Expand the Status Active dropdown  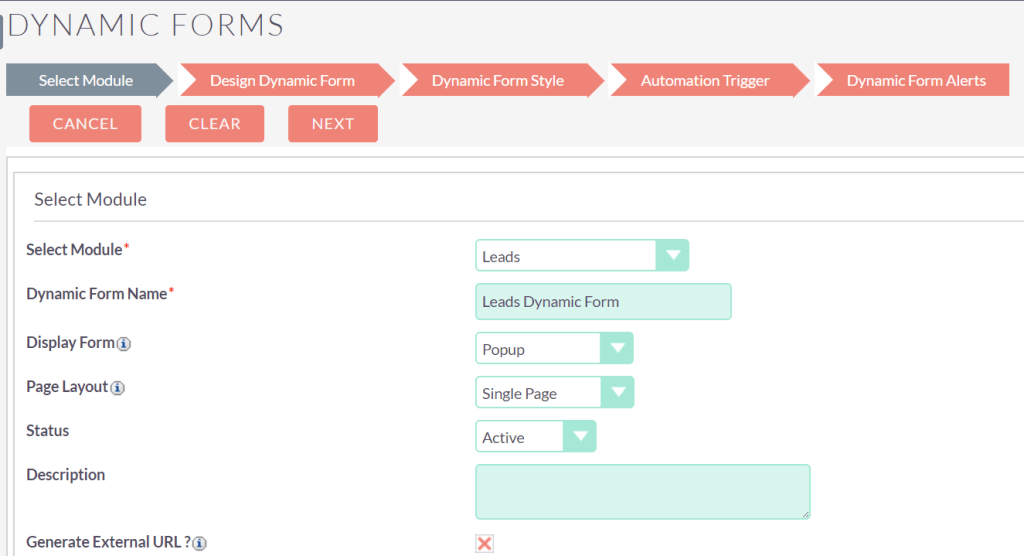[535, 437]
